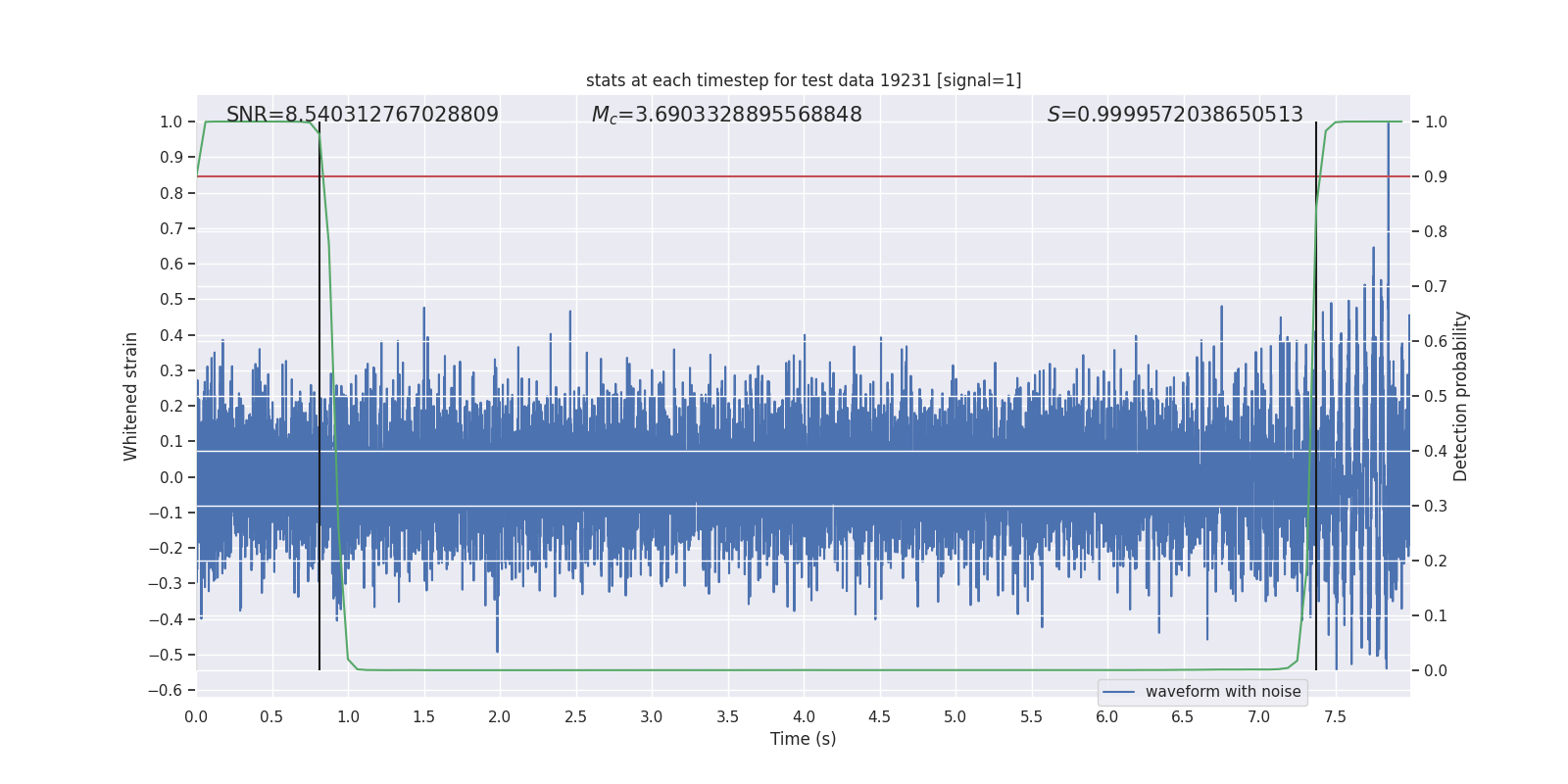Image resolution: width=1568 pixels, height=784 pixels.
Task: Click the 'Whitened strain' left axis label
Action: 131,396
